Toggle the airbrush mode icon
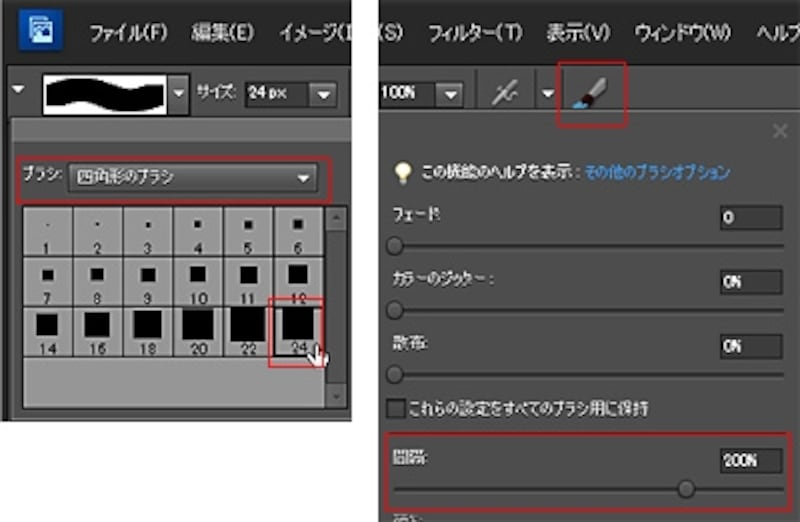Screen dimensions: 800x522 pos(505,93)
